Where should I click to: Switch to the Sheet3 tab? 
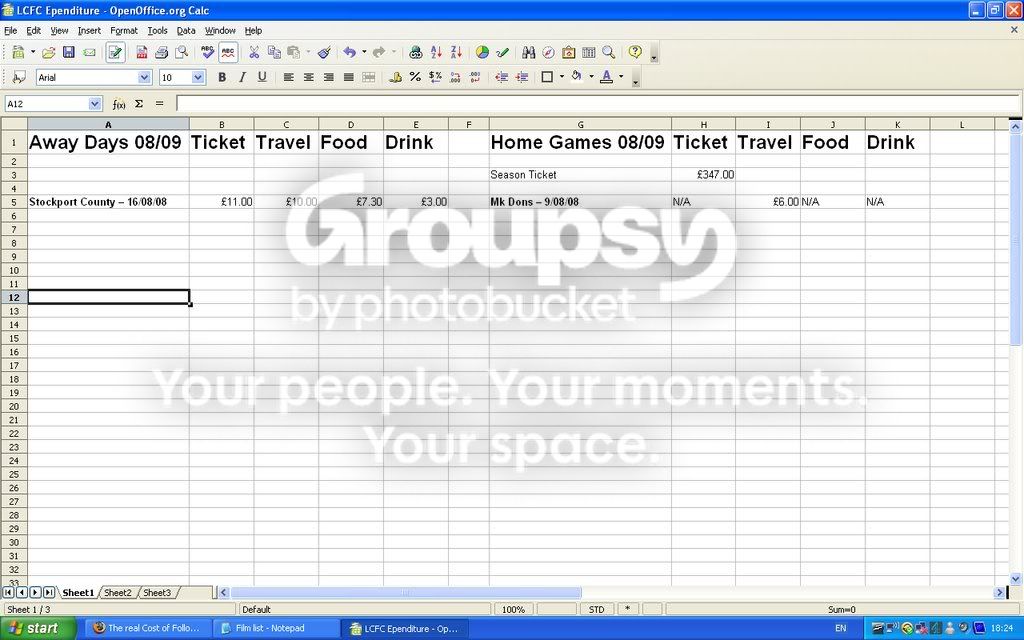pos(157,593)
